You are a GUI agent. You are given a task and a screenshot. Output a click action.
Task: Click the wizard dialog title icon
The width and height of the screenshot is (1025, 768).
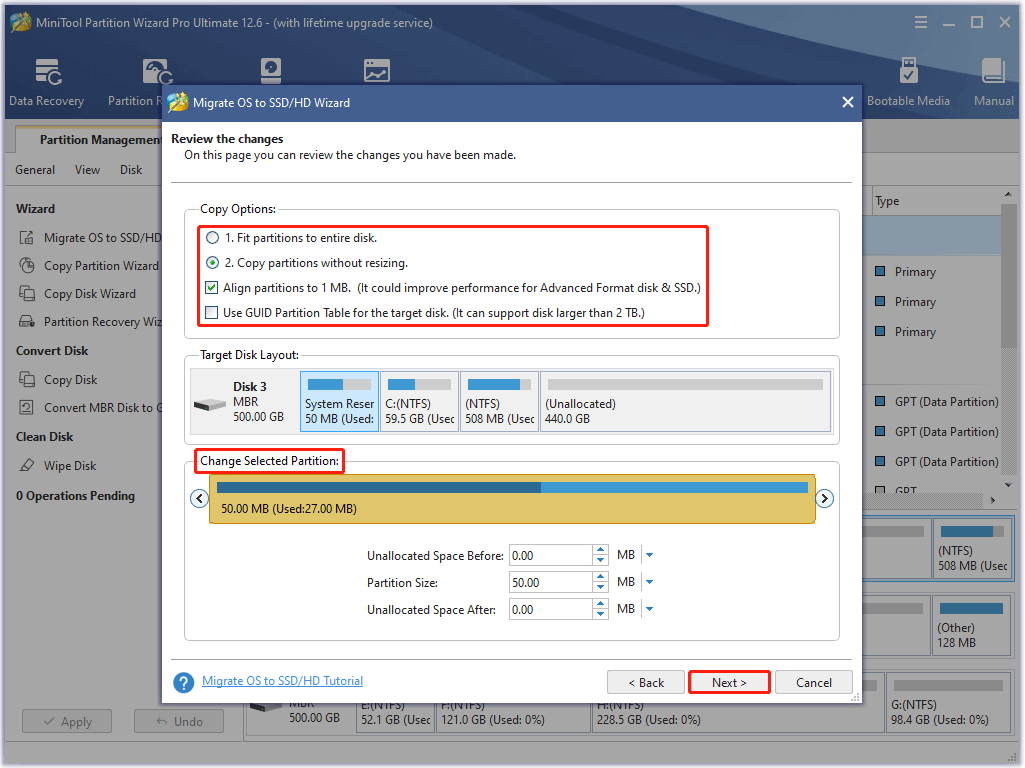tap(178, 103)
